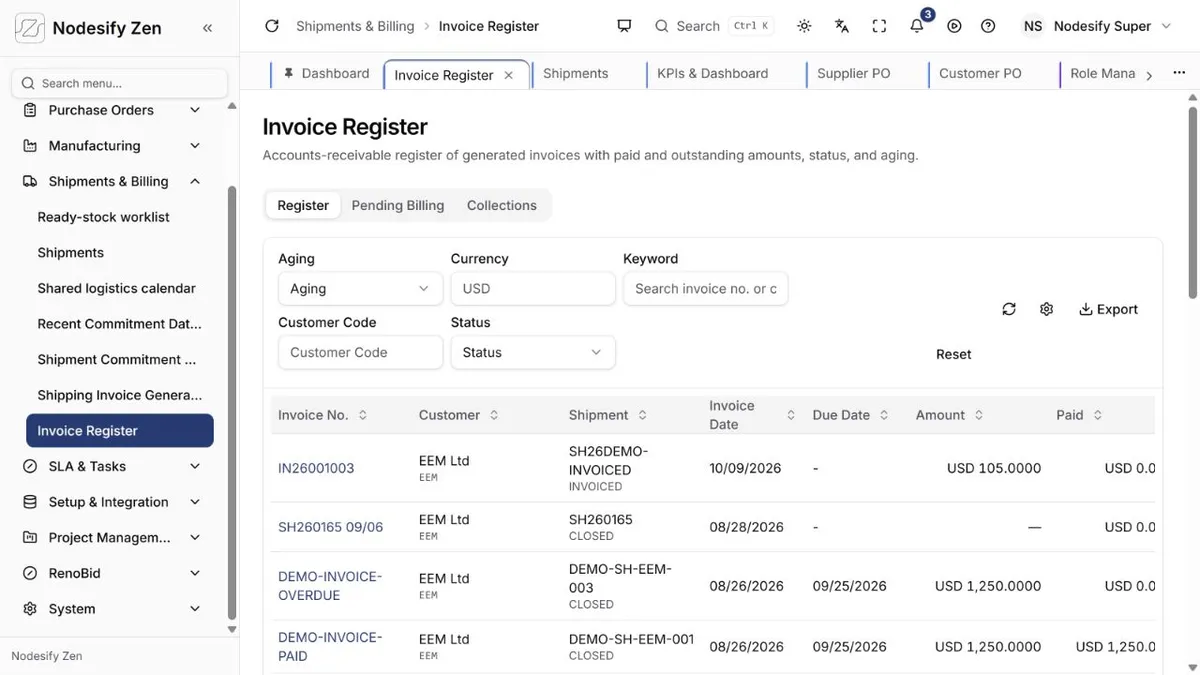
Task: Sort by Customer column
Action: point(494,415)
